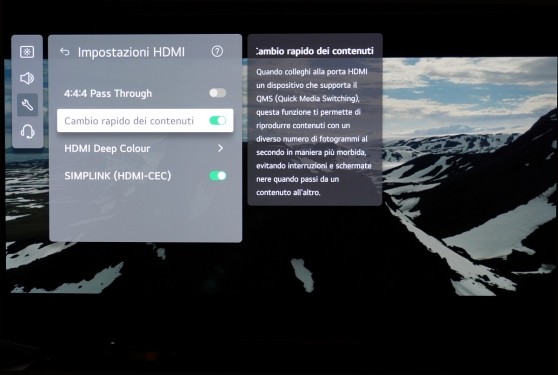
Task: Go back using the return arrow icon
Action: coord(65,52)
